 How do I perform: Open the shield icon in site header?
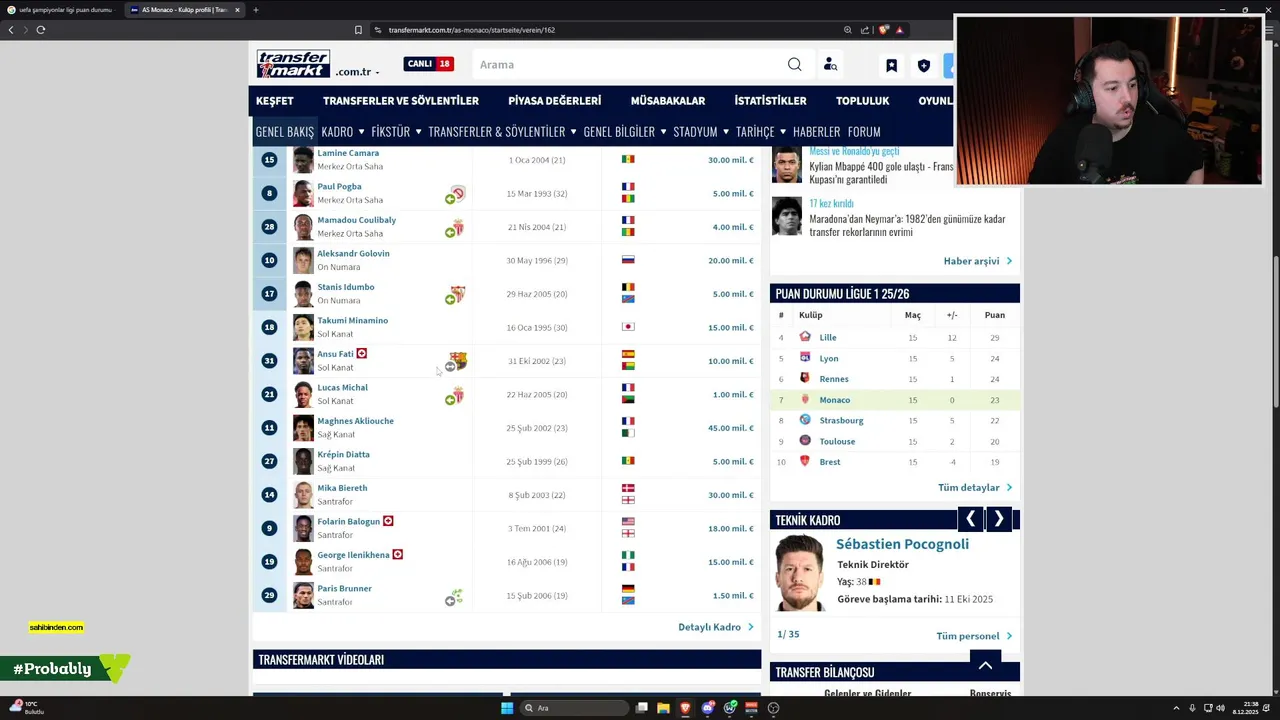[924, 65]
